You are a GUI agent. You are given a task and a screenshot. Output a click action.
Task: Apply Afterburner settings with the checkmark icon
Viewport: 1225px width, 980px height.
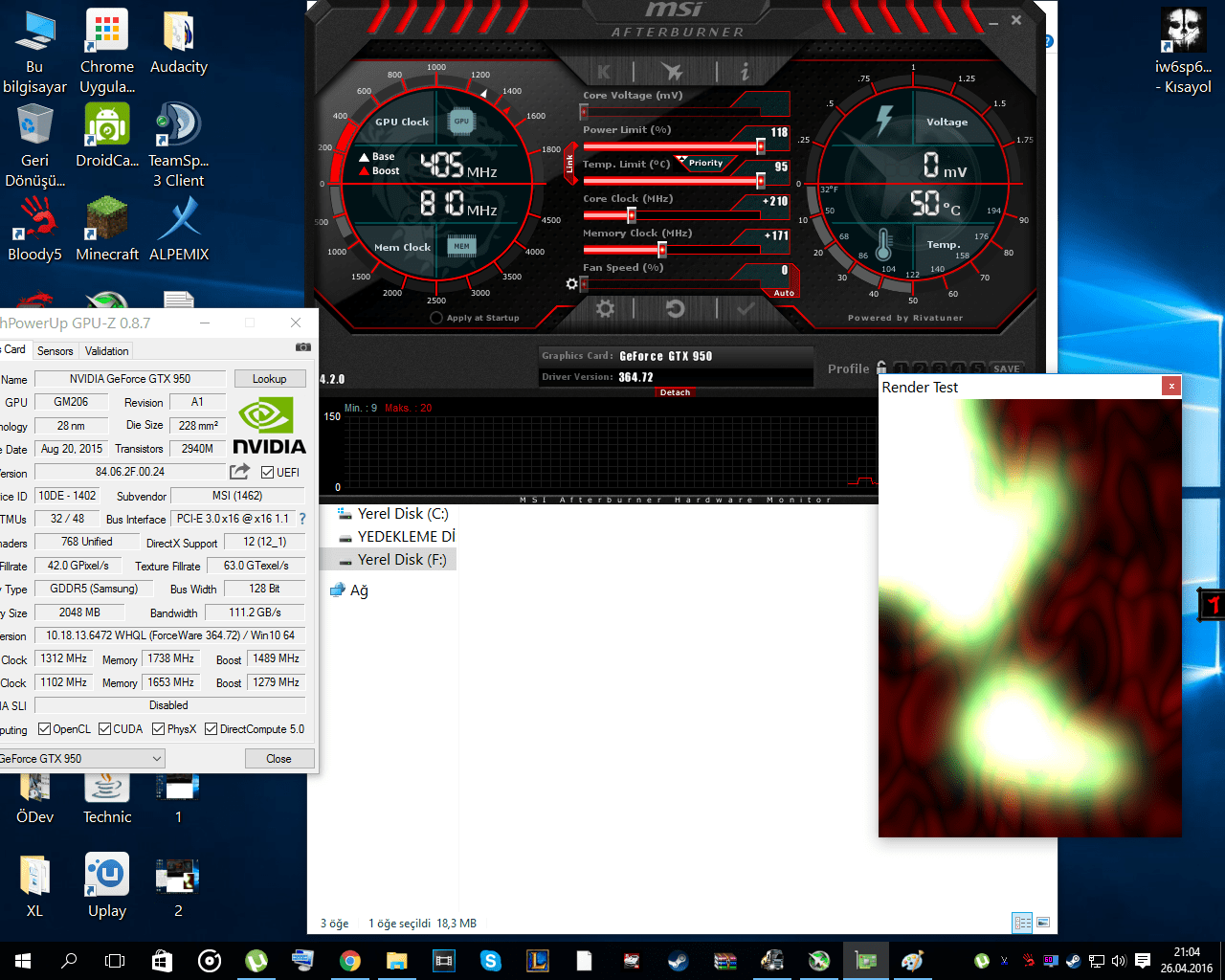pos(746,308)
